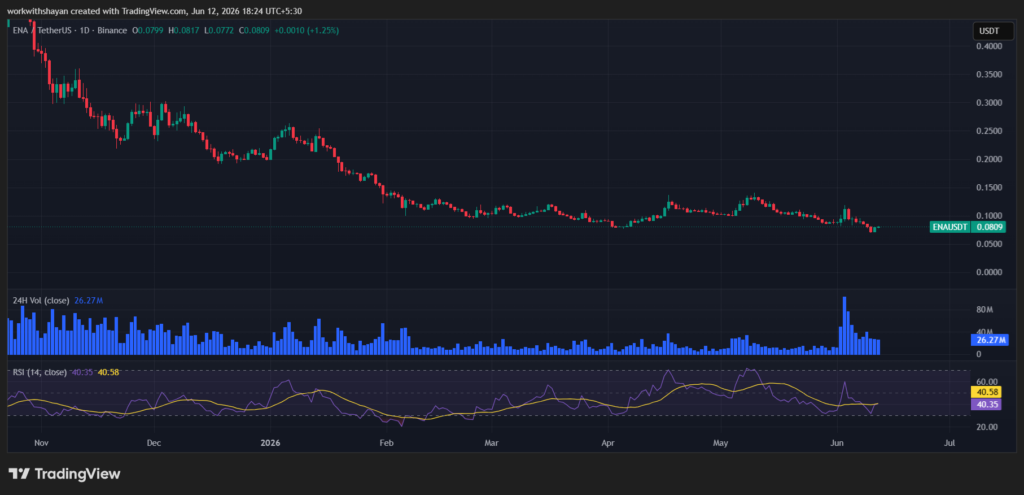Click the purple 40.35 RSI legend value
Image resolution: width=1024 pixels, height=495 pixels.
[x=82, y=372]
